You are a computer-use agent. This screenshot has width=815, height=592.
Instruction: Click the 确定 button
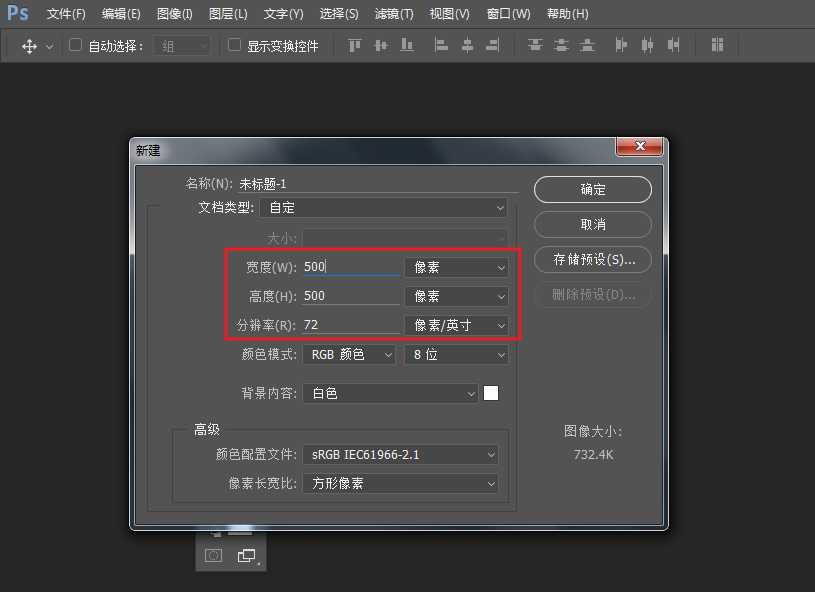592,189
